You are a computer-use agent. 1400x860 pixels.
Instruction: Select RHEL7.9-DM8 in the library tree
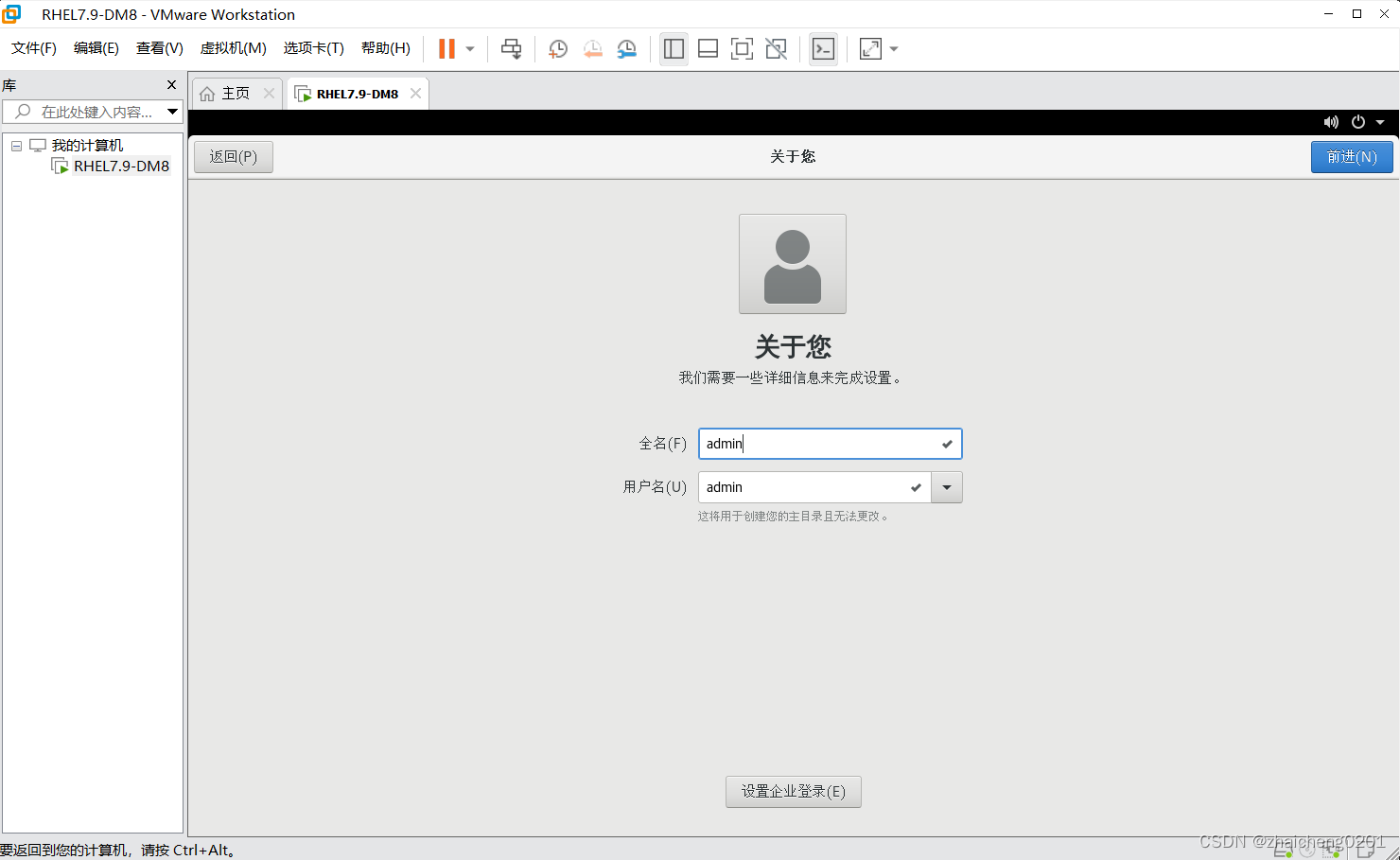click(x=121, y=167)
